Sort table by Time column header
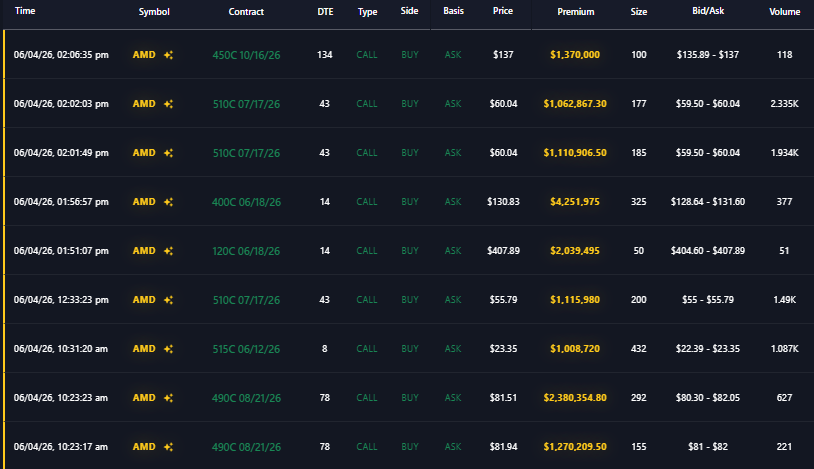The width and height of the screenshot is (814, 469). pyautogui.click(x=25, y=11)
